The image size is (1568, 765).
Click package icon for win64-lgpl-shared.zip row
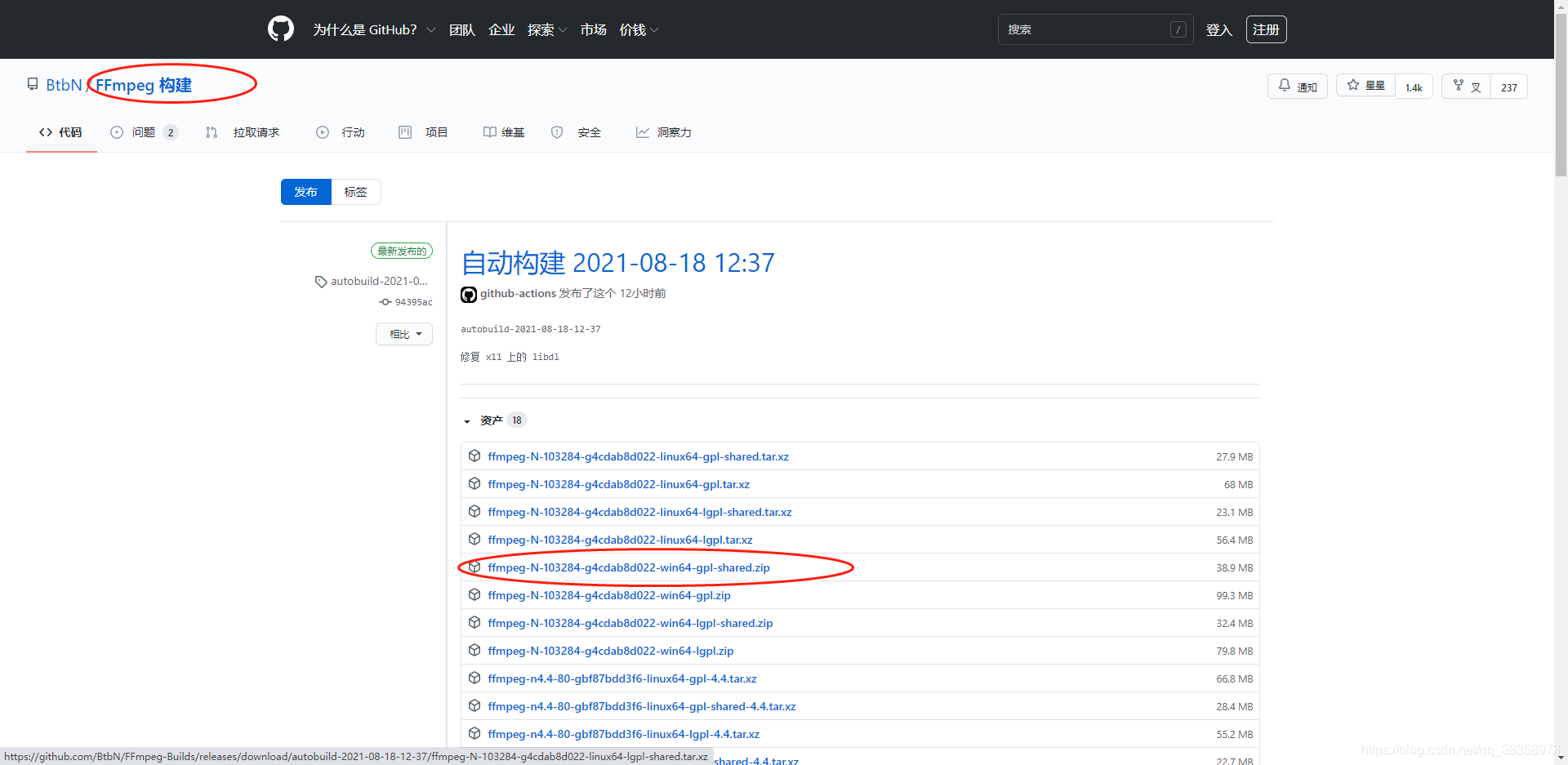coord(474,623)
